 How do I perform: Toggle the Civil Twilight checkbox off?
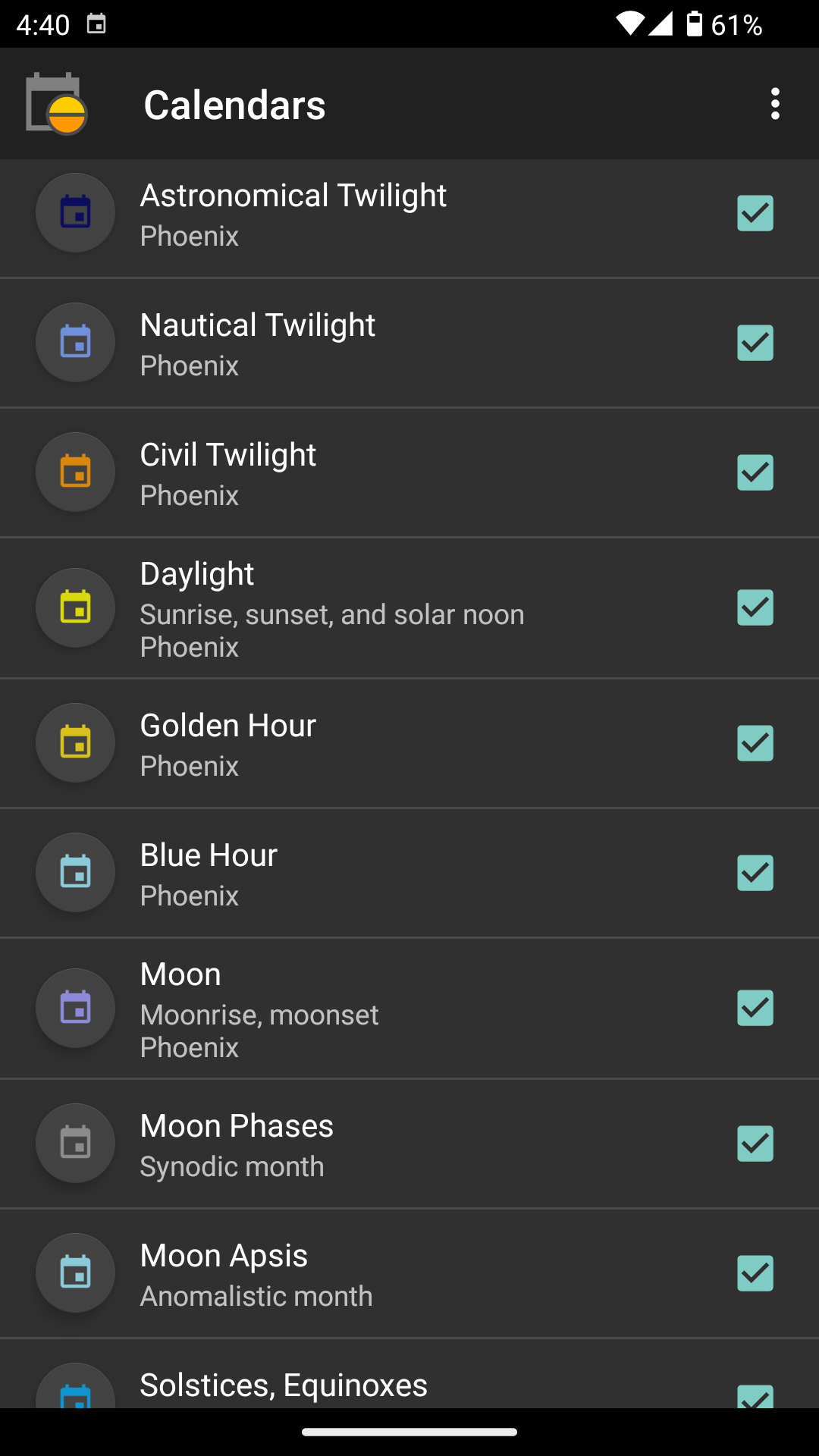[755, 472]
